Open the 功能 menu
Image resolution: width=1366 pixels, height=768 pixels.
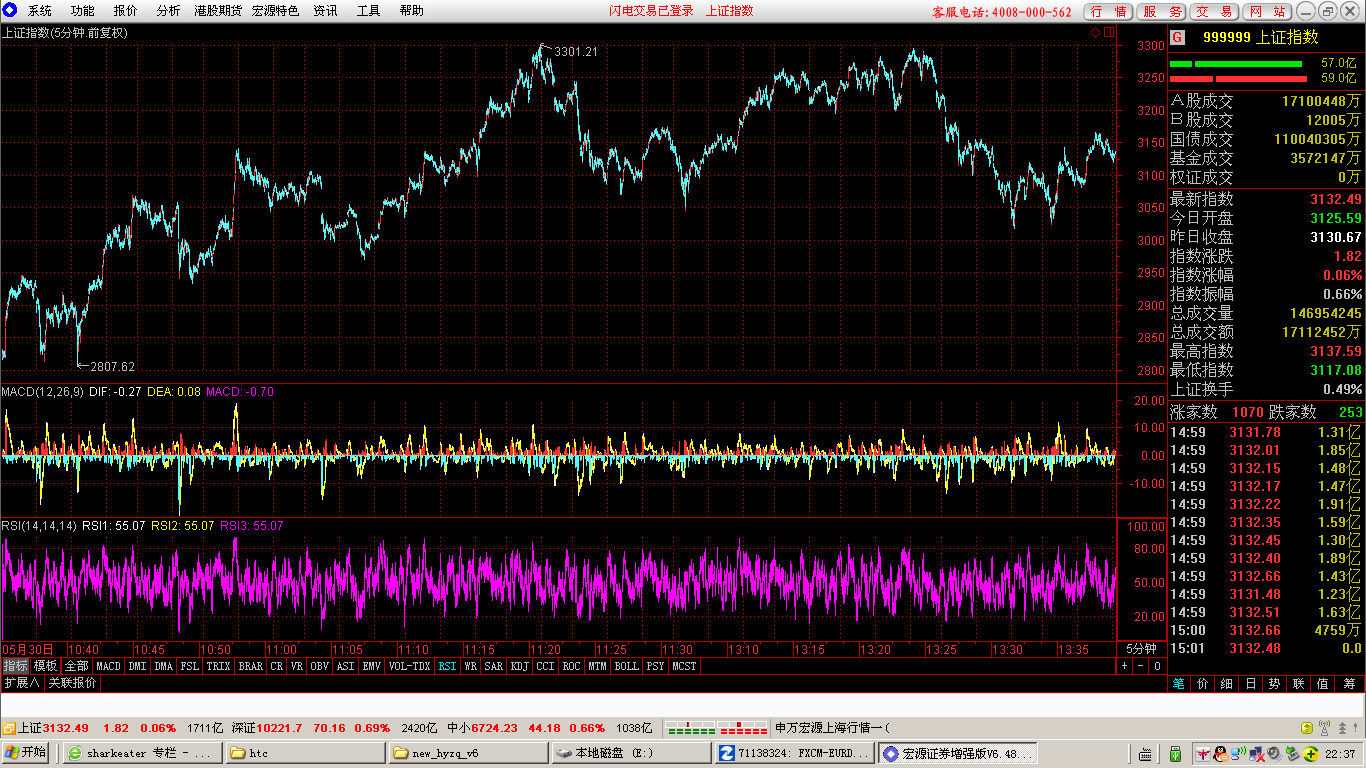tap(83, 11)
